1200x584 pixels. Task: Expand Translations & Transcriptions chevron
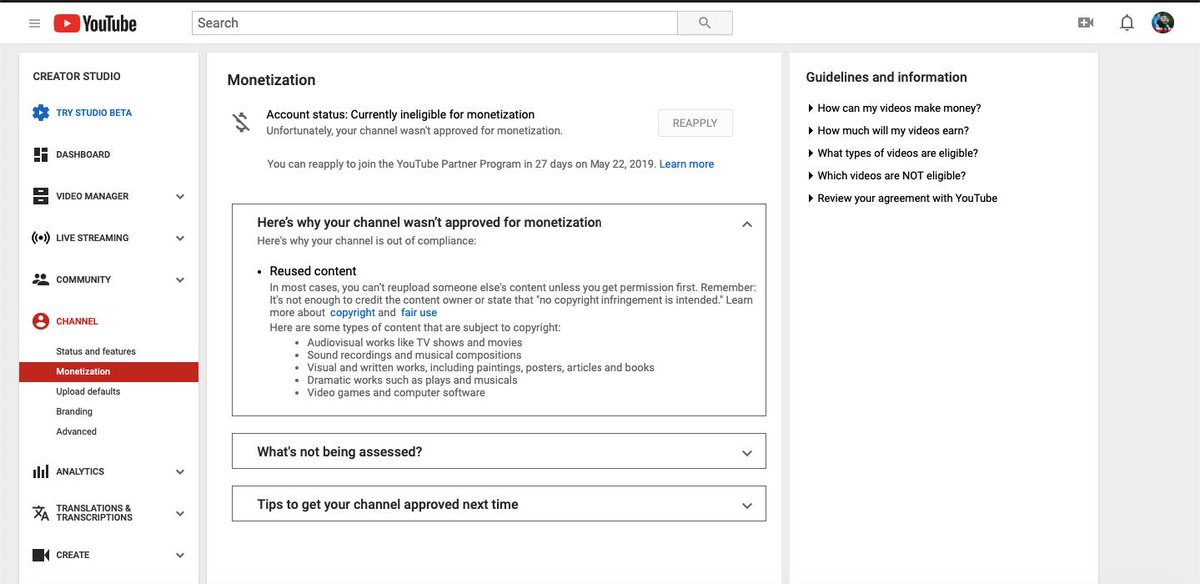point(180,514)
